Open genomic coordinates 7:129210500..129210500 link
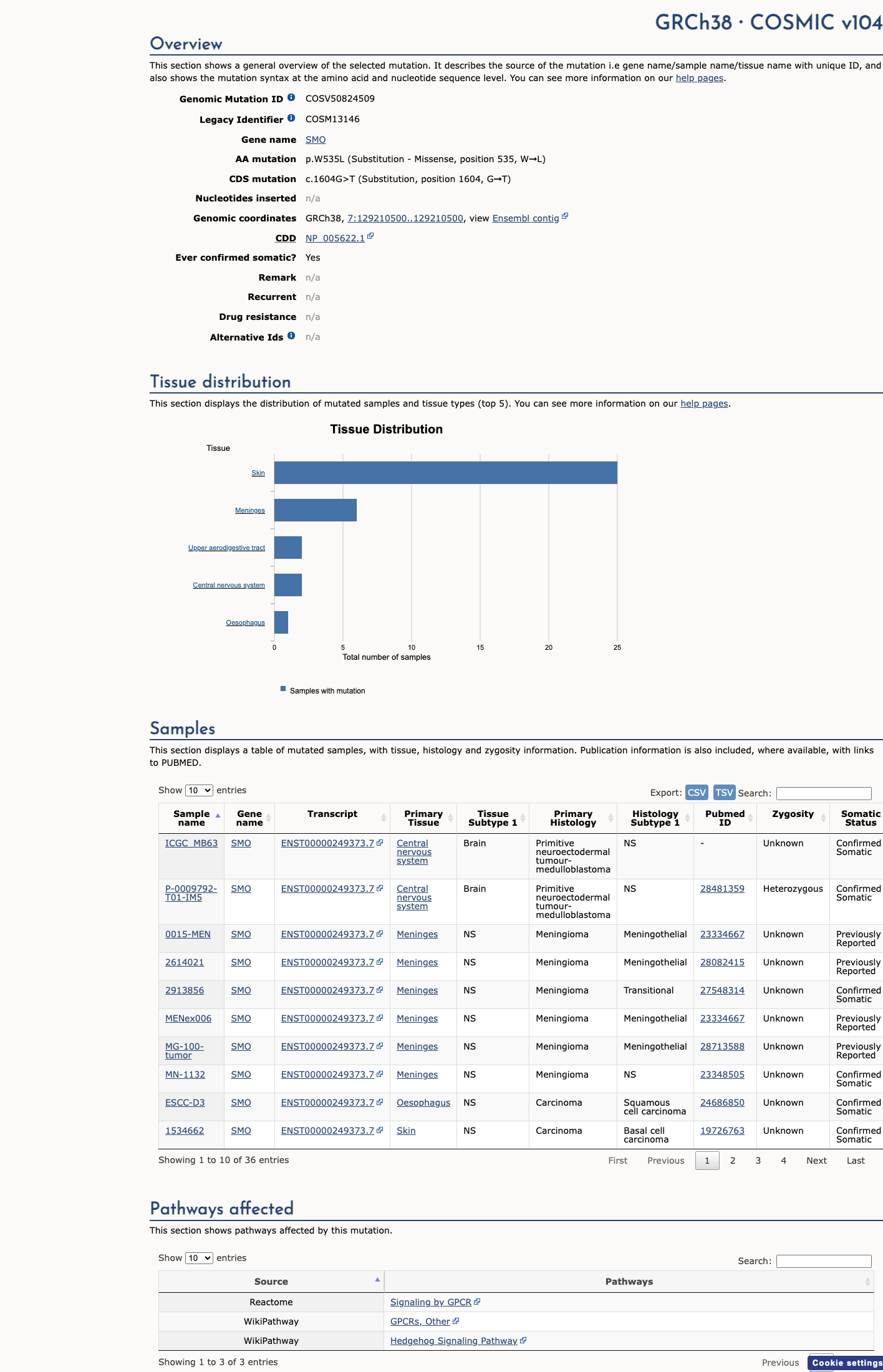883x1372 pixels. click(x=405, y=218)
